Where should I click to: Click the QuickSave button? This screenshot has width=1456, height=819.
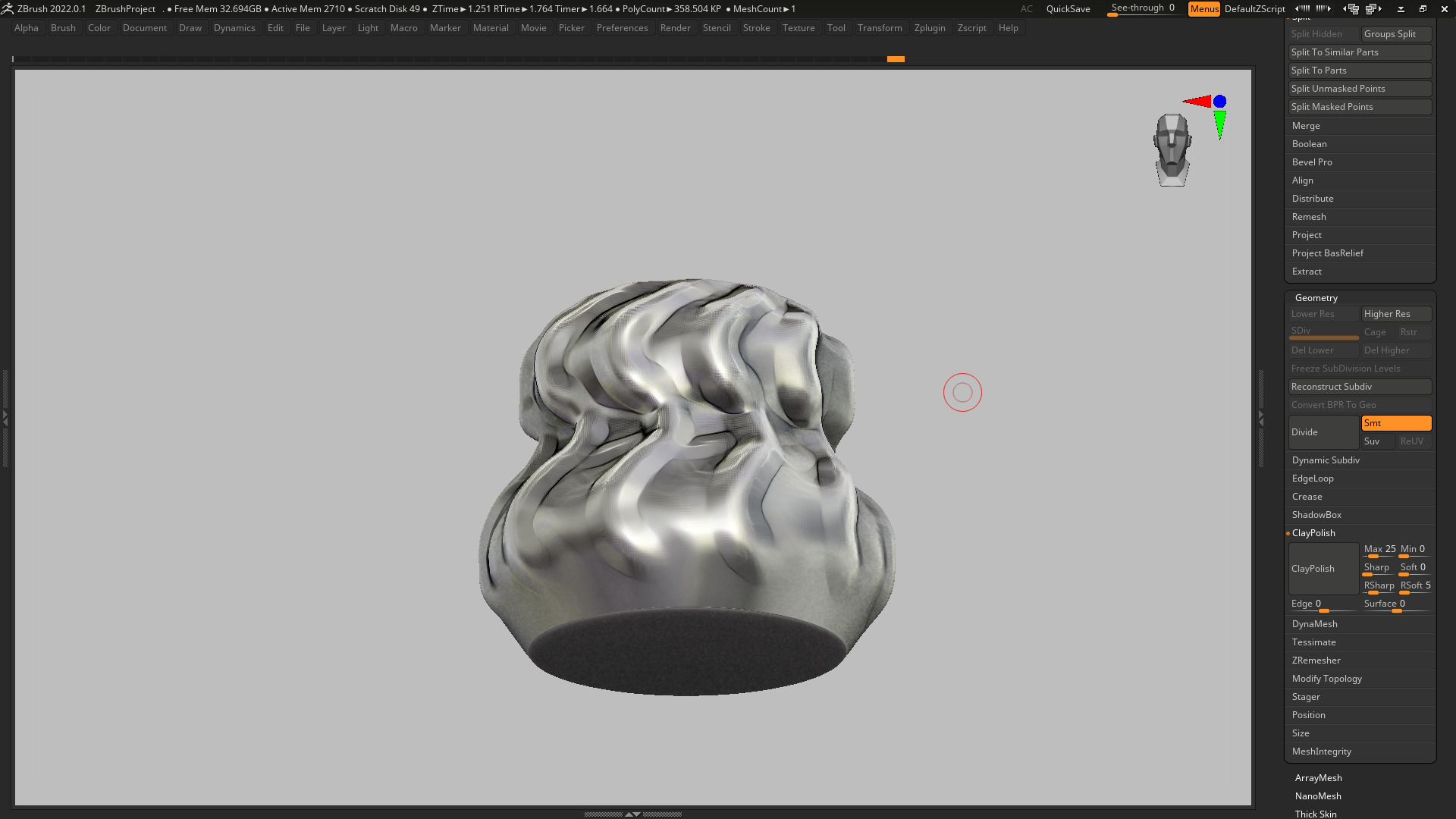(1068, 9)
